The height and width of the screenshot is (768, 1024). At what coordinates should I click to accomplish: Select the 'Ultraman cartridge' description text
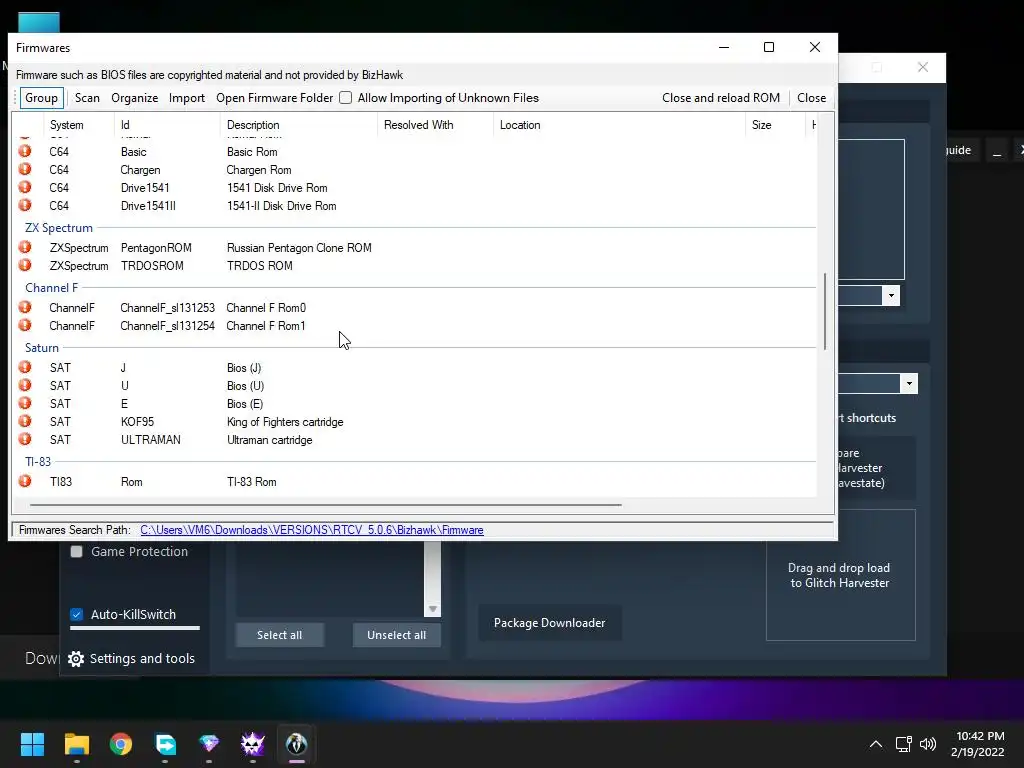pos(270,440)
